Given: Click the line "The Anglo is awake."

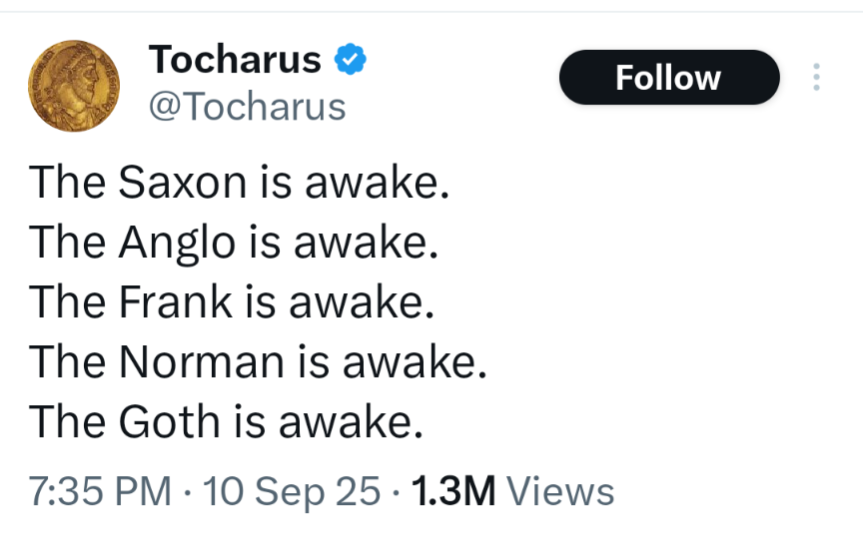Looking at the screenshot, I should point(233,242).
